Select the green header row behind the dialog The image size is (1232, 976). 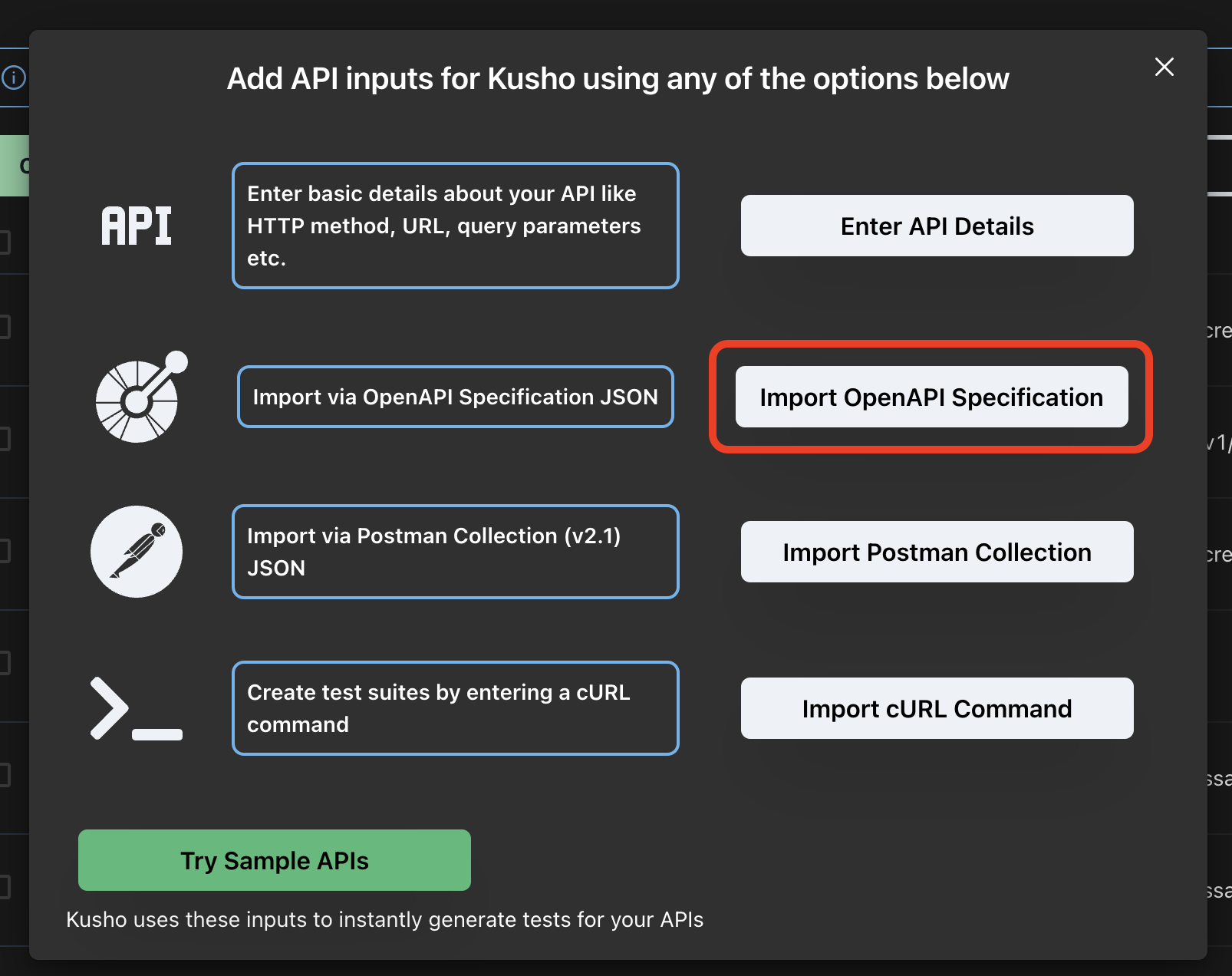pos(15,164)
